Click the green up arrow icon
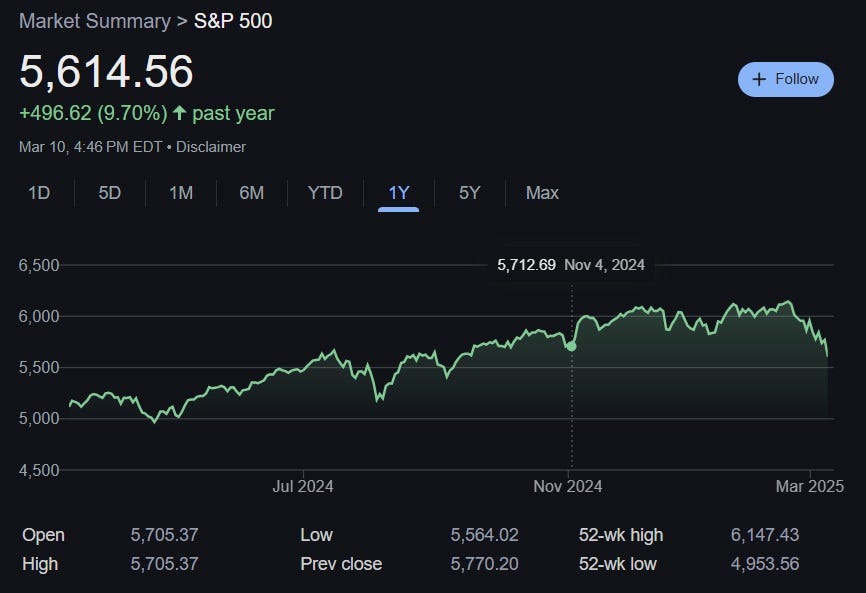This screenshot has height=593, width=866. pyautogui.click(x=179, y=113)
